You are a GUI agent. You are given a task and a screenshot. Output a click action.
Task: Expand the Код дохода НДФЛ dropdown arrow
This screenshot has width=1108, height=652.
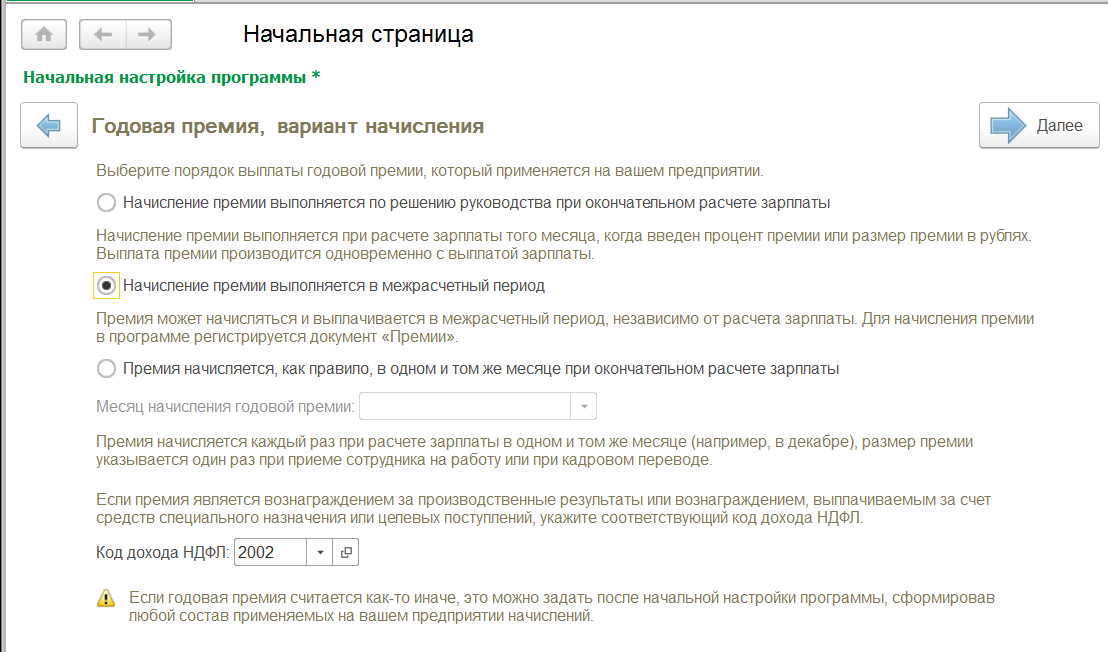pyautogui.click(x=320, y=552)
